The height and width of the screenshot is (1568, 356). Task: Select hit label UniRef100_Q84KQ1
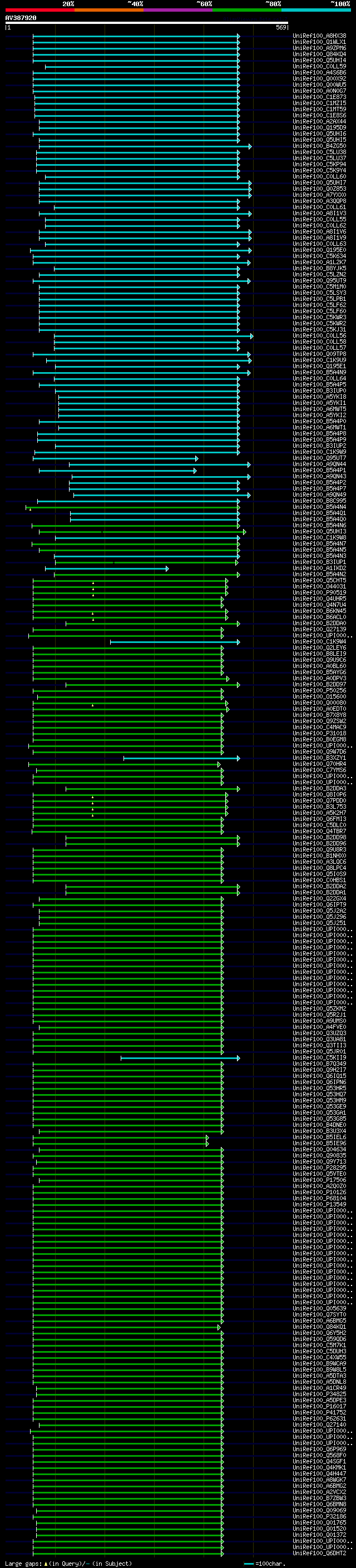point(319,1328)
